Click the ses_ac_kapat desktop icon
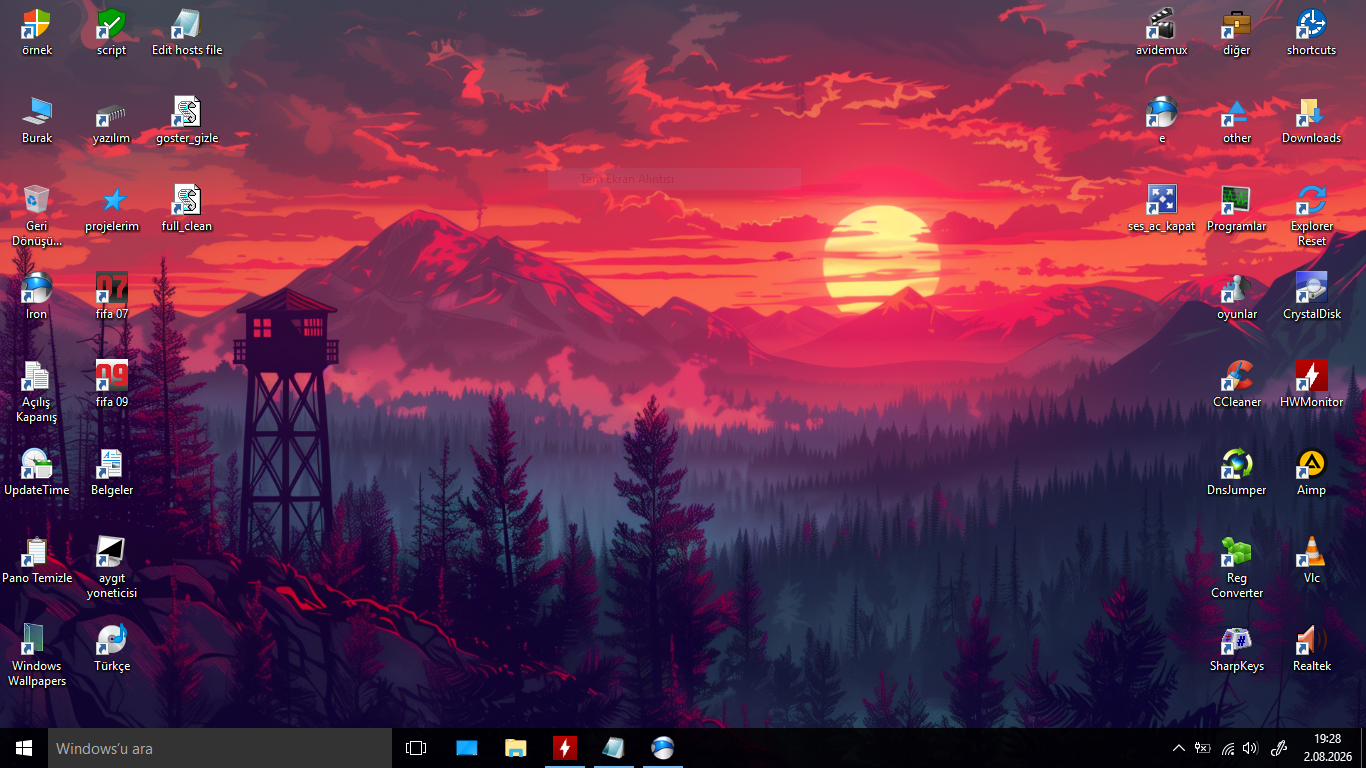The width and height of the screenshot is (1366, 768). click(1161, 208)
